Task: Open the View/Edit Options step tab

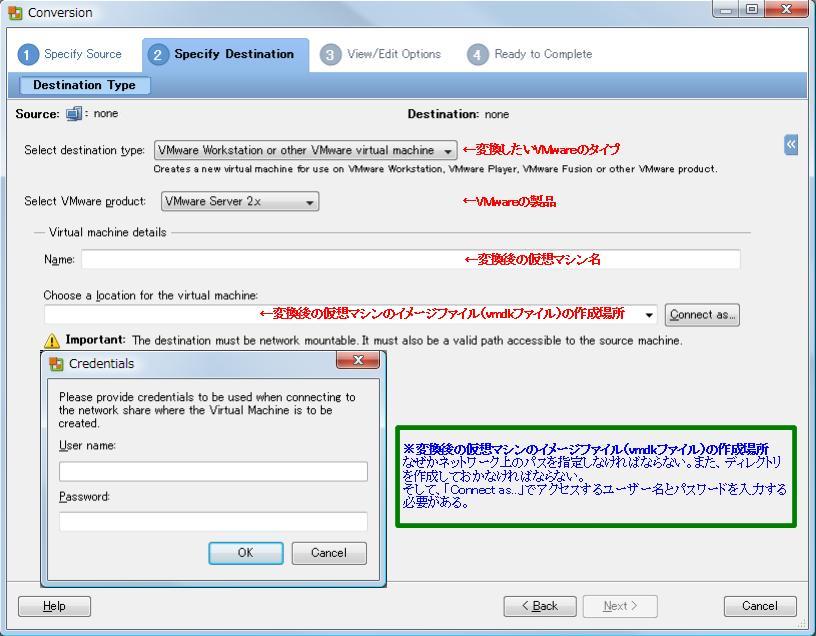Action: (380, 55)
